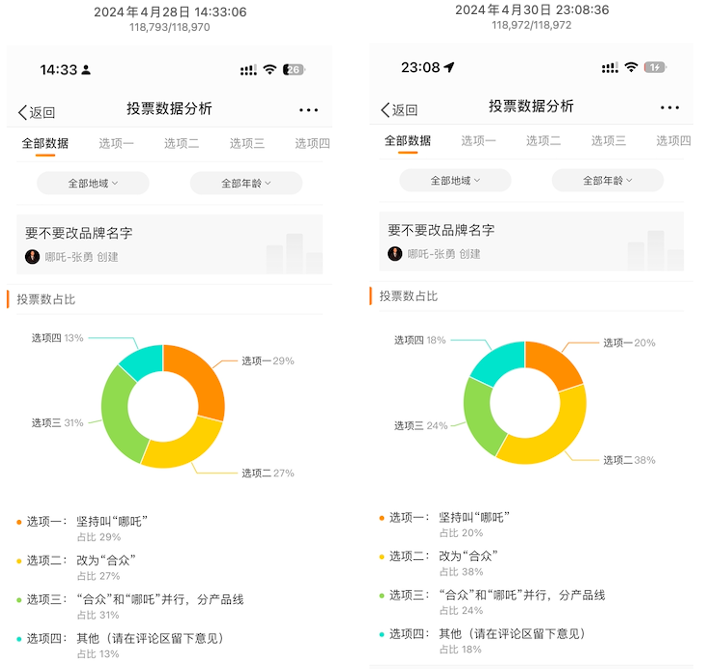Expand 全部地域 dropdown in left screenshot
This screenshot has width=702, height=669.
pyautogui.click(x=93, y=183)
